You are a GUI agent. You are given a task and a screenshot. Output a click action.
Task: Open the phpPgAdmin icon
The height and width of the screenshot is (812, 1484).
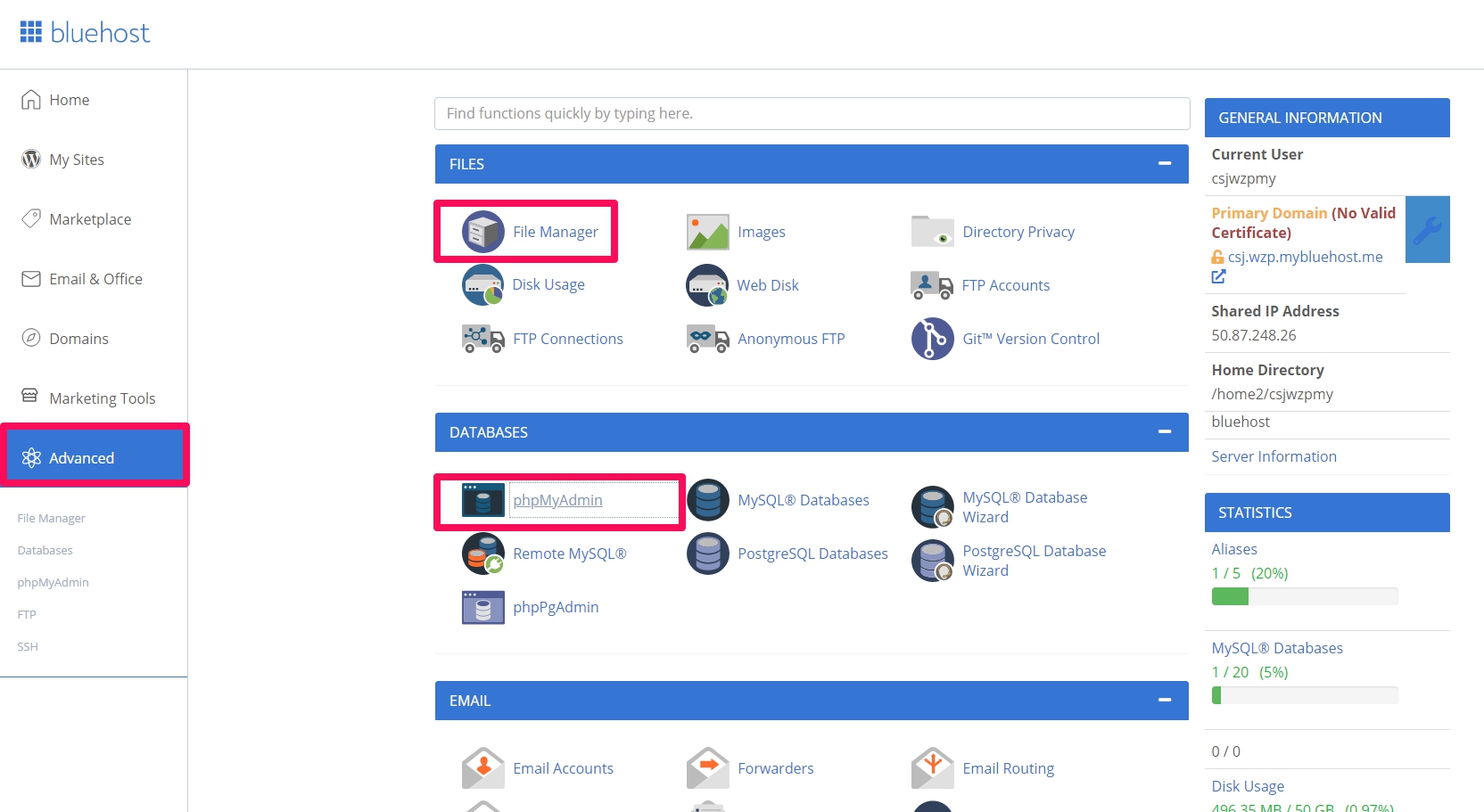point(483,607)
